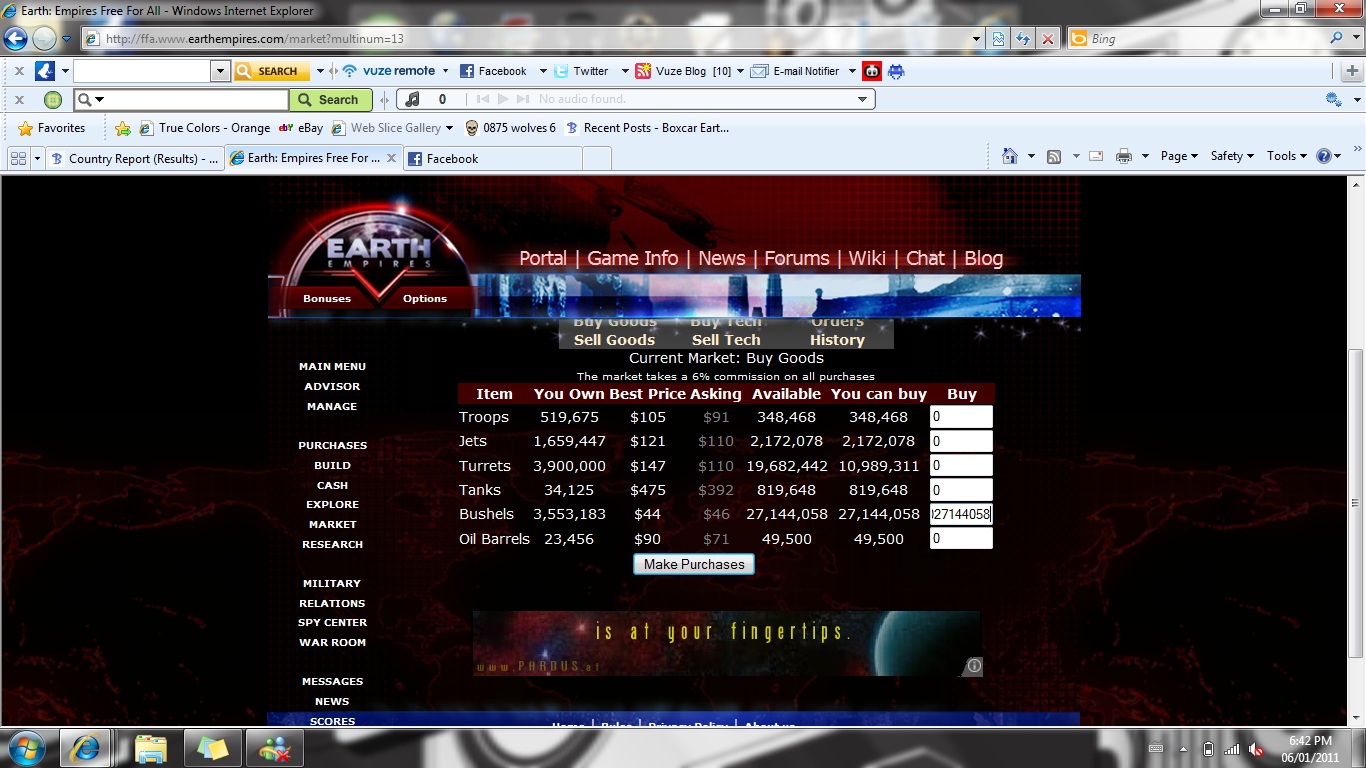Viewport: 1366px width, 768px height.
Task: Open the Page dropdown menu
Action: (1179, 156)
